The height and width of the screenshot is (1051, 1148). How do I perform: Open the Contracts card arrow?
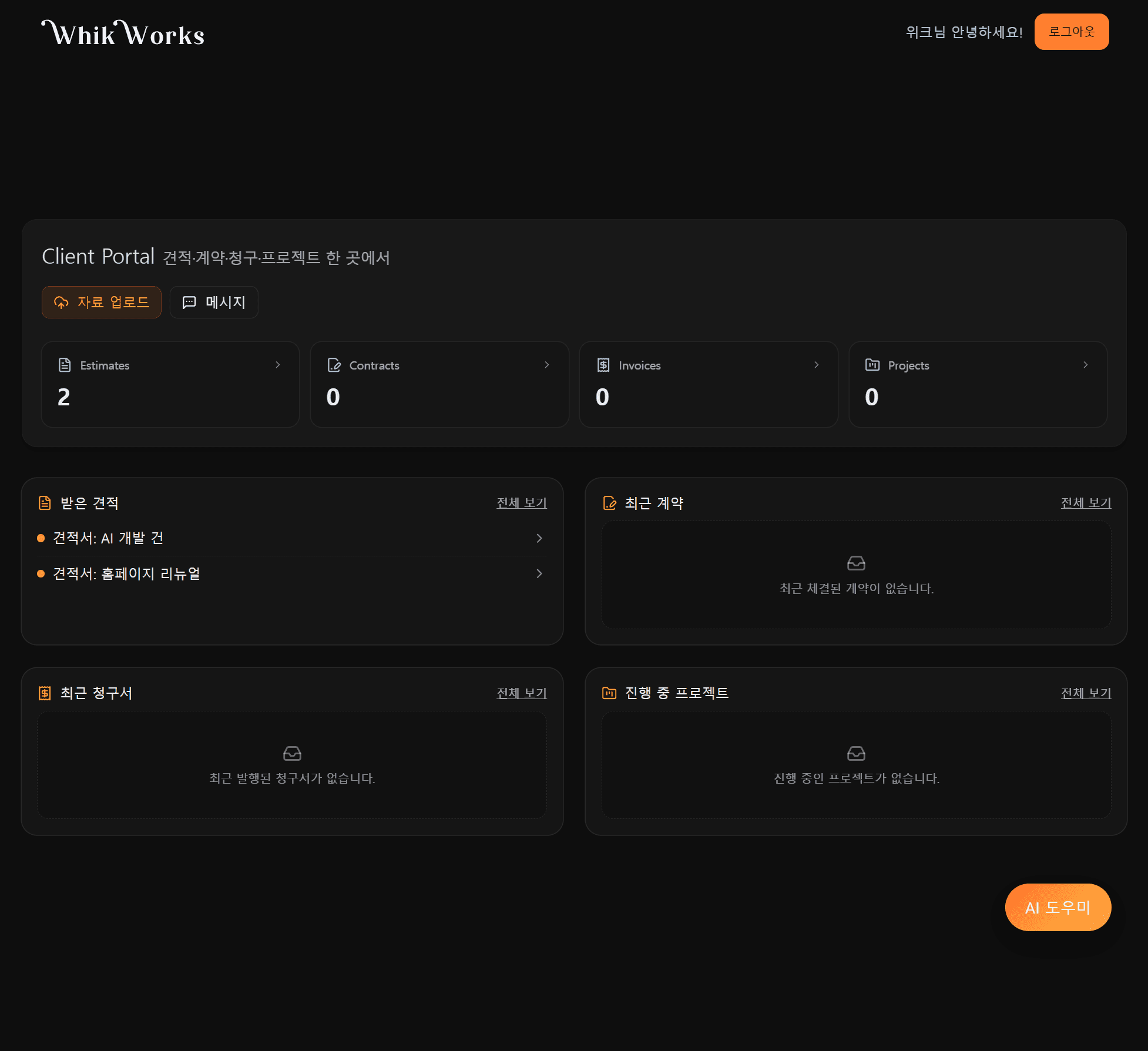click(x=547, y=365)
